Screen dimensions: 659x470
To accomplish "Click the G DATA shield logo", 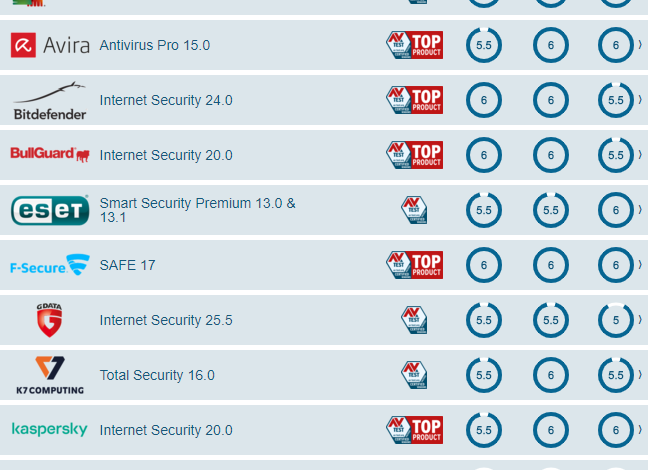I will 49,320.
